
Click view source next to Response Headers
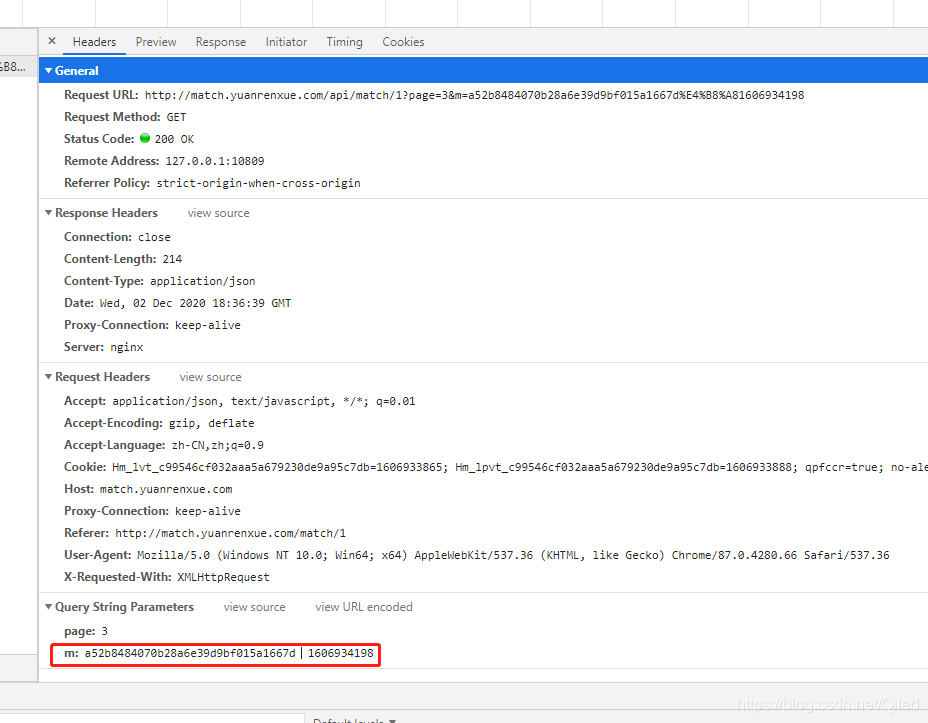pos(218,213)
